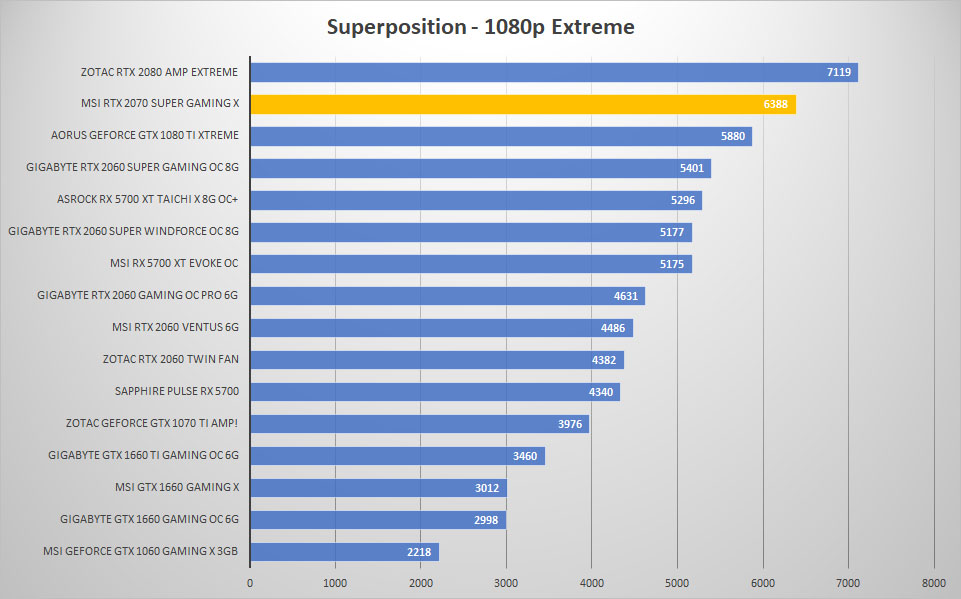Viewport: 961px width, 599px height.
Task: Click the bar with value 4486
Action: 442,328
